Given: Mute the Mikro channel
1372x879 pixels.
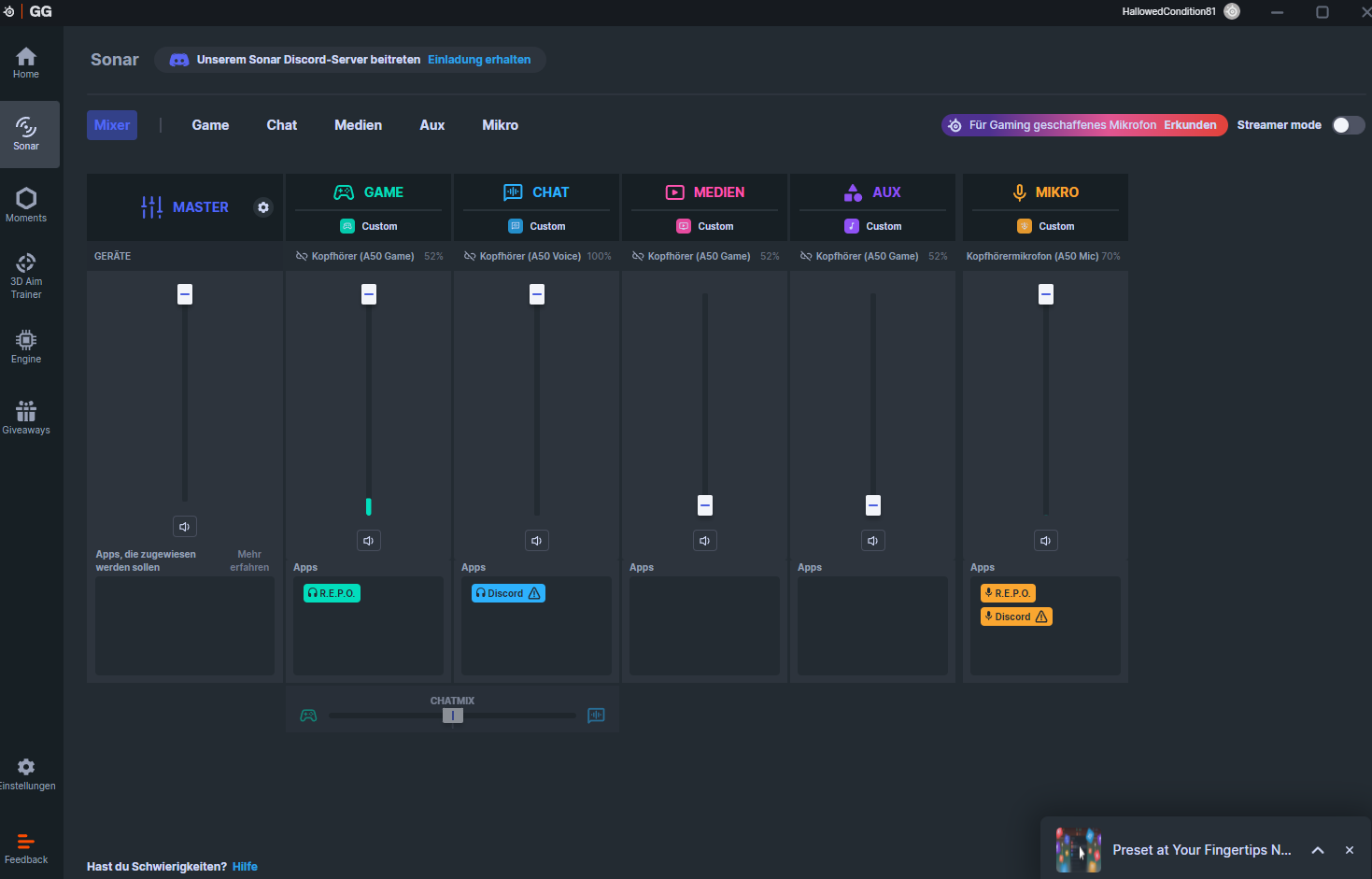Looking at the screenshot, I should (1046, 541).
